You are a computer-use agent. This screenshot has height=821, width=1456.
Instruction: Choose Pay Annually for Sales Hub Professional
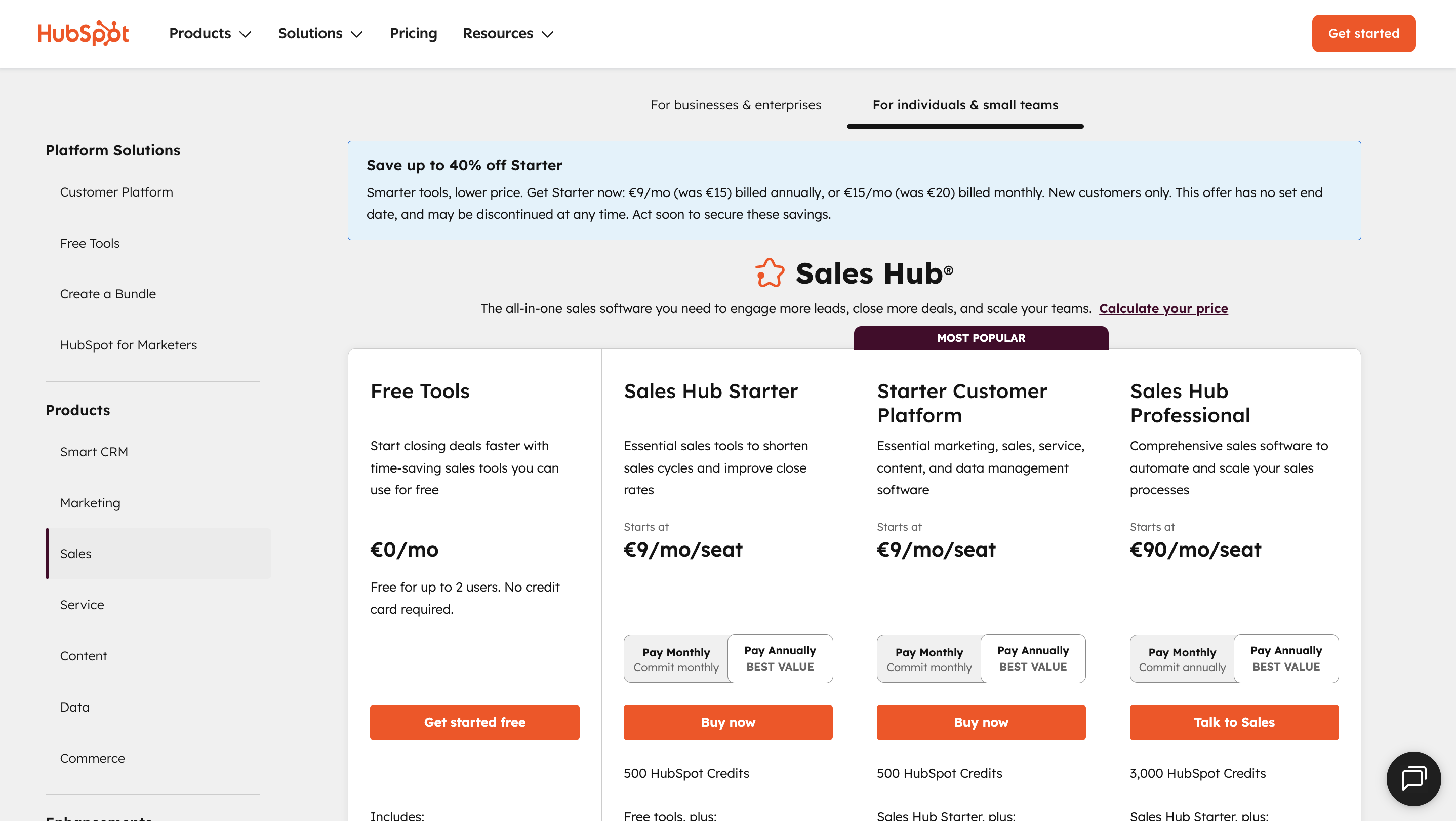[x=1286, y=659]
